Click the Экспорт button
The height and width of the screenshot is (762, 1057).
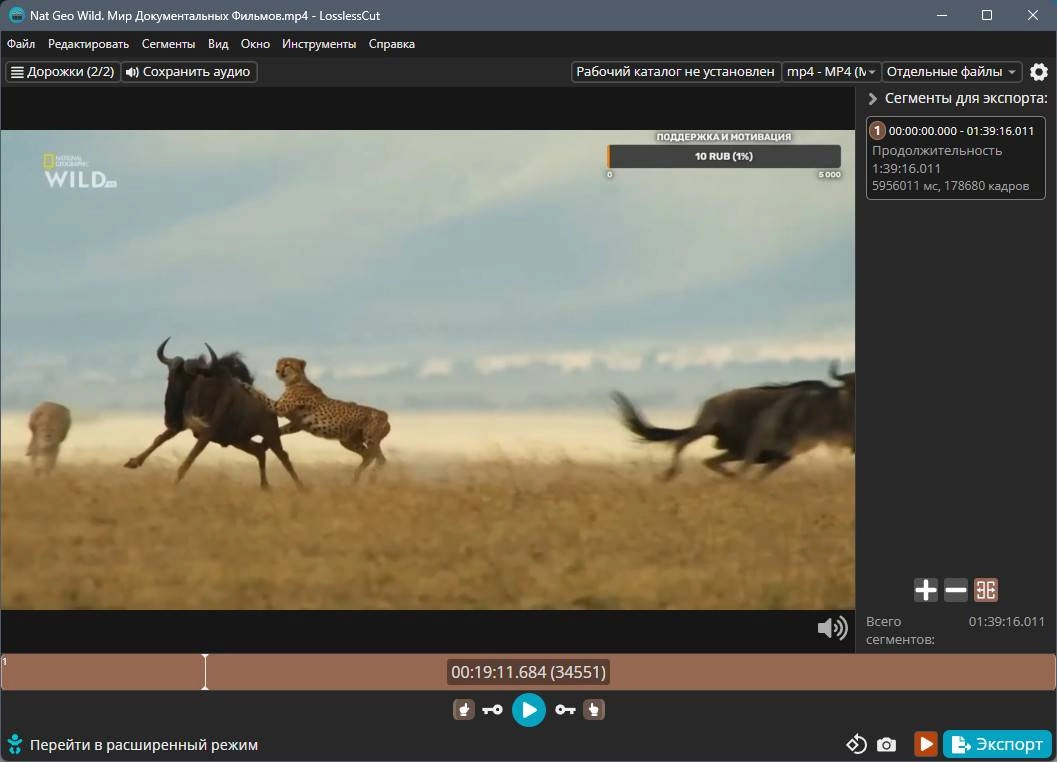coord(997,744)
